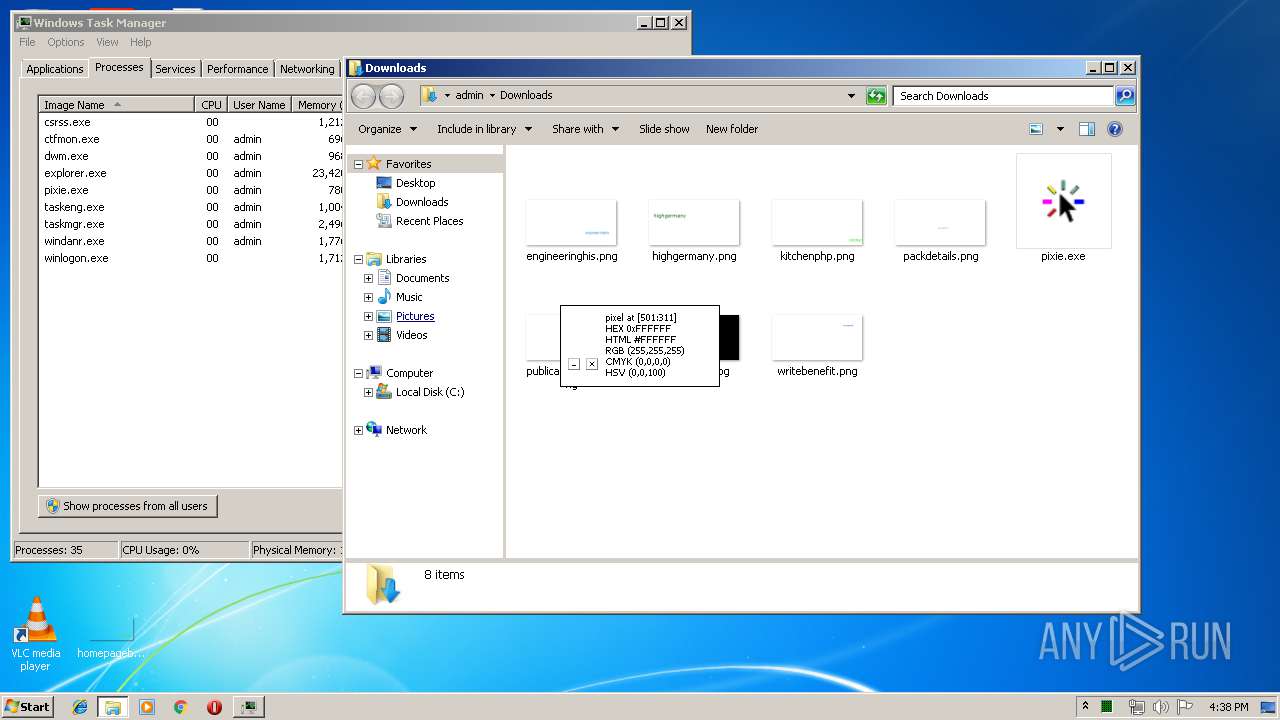Expand the Pictures library node
Image resolution: width=1280 pixels, height=720 pixels.
point(368,316)
